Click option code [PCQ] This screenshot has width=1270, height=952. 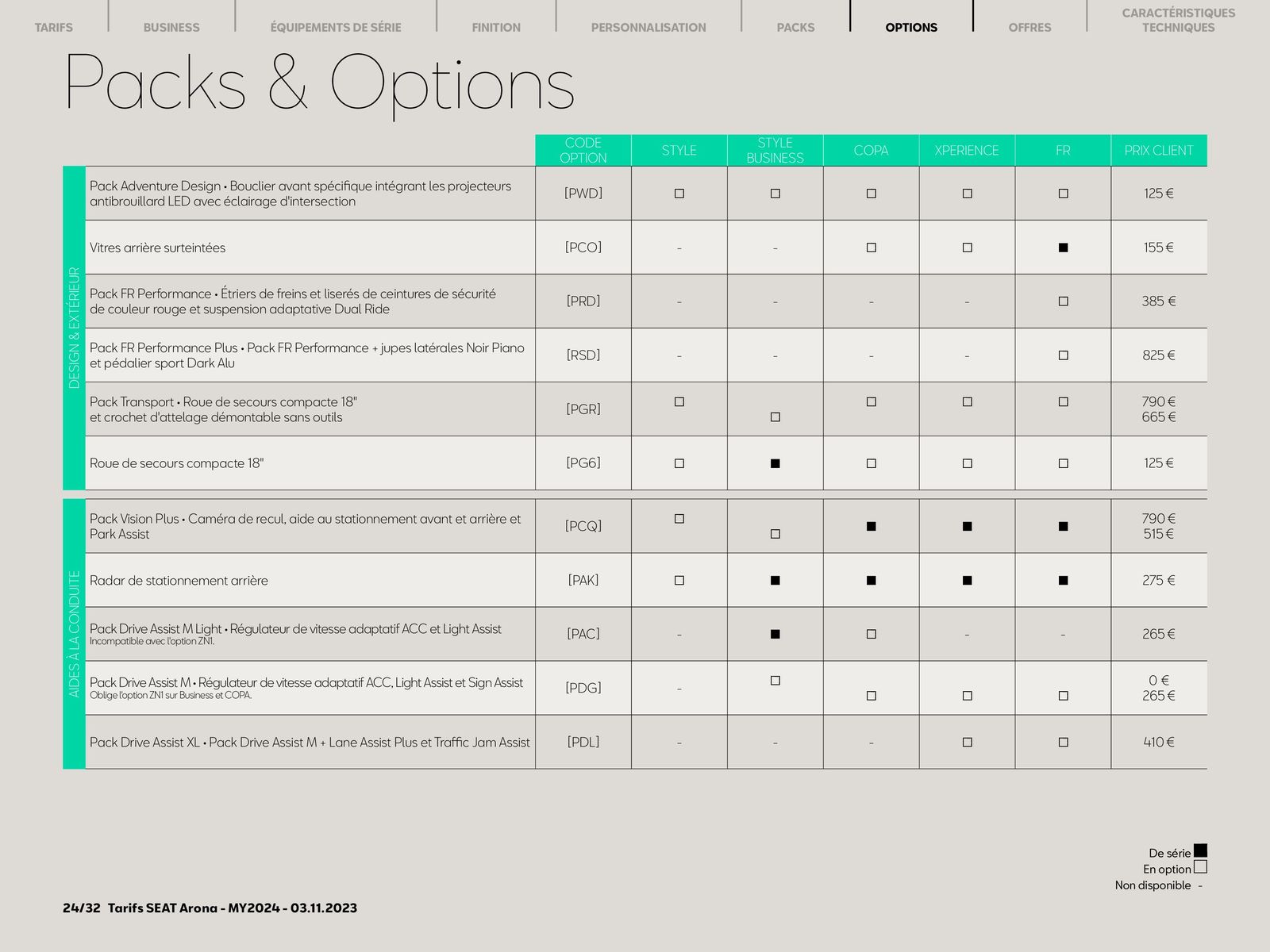(x=583, y=526)
